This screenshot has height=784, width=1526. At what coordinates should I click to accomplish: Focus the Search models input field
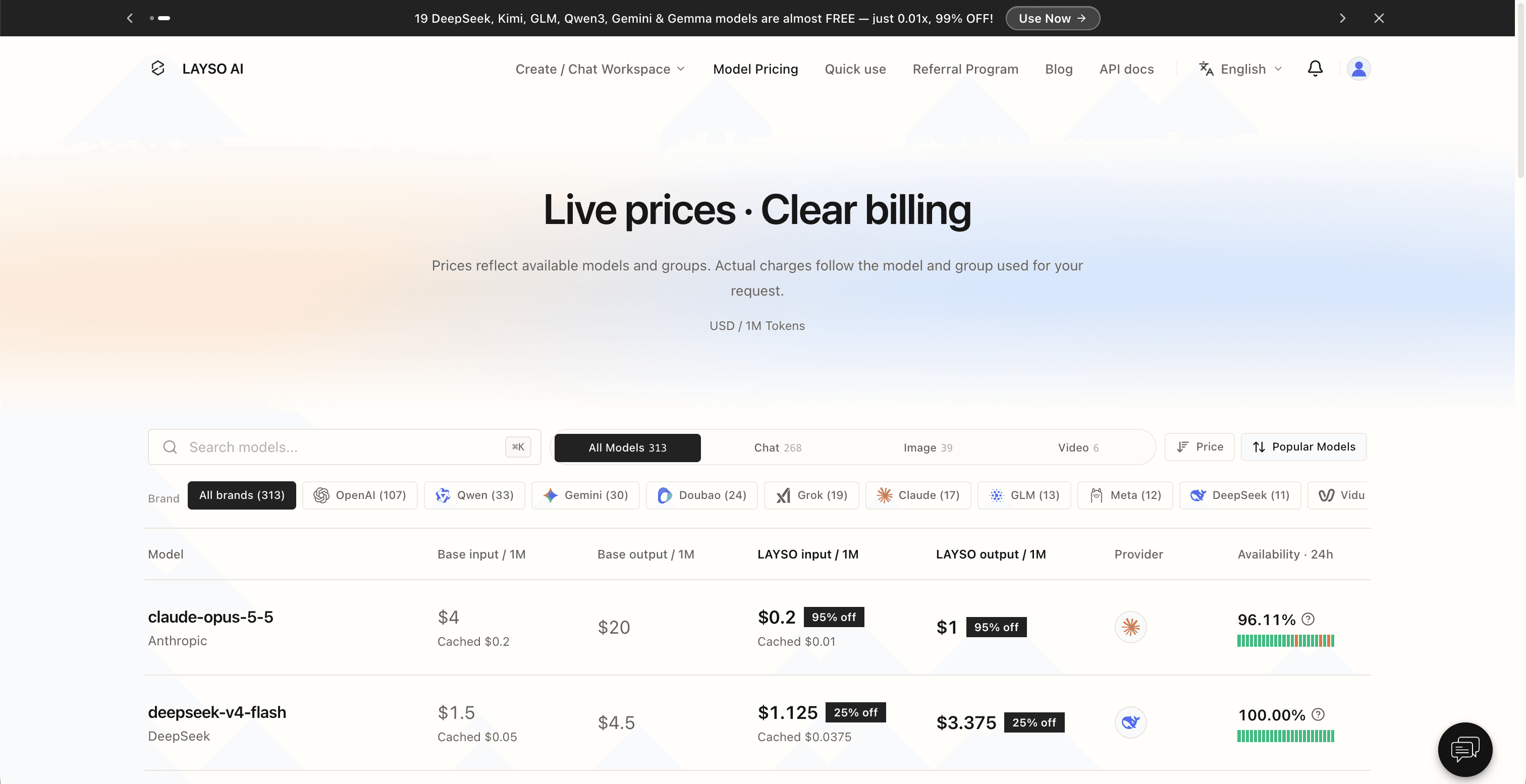[344, 447]
